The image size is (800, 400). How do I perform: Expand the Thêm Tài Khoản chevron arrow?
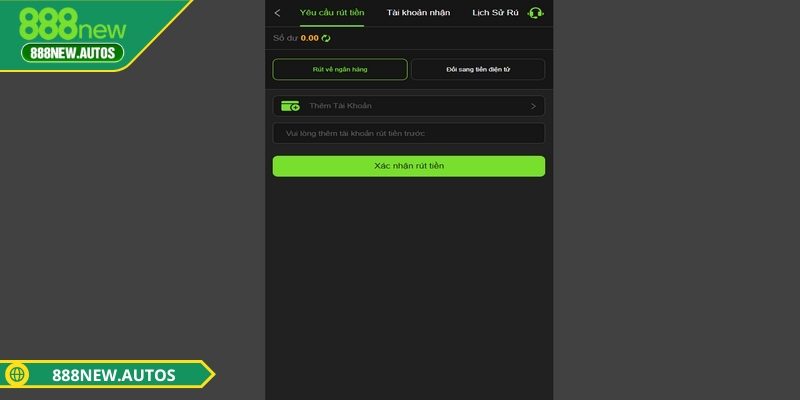coord(533,106)
